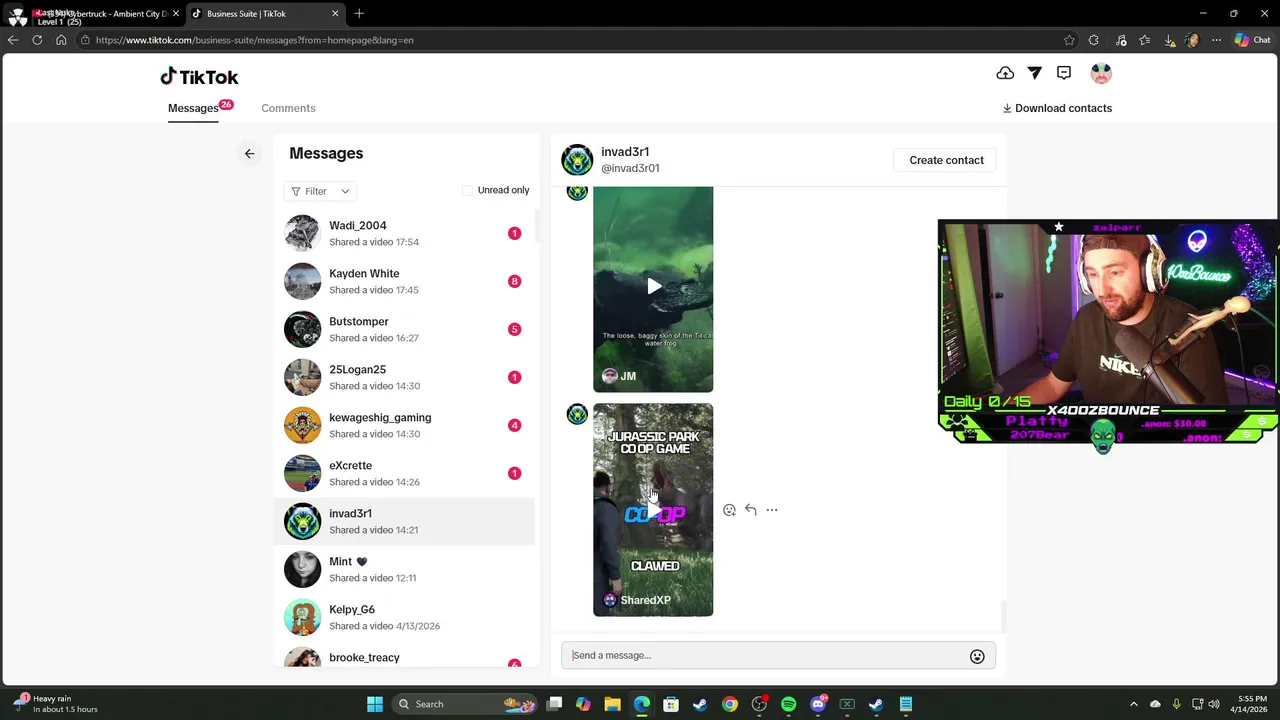The height and width of the screenshot is (720, 1280).
Task: Open Edge Copilot Chat button
Action: [1252, 40]
